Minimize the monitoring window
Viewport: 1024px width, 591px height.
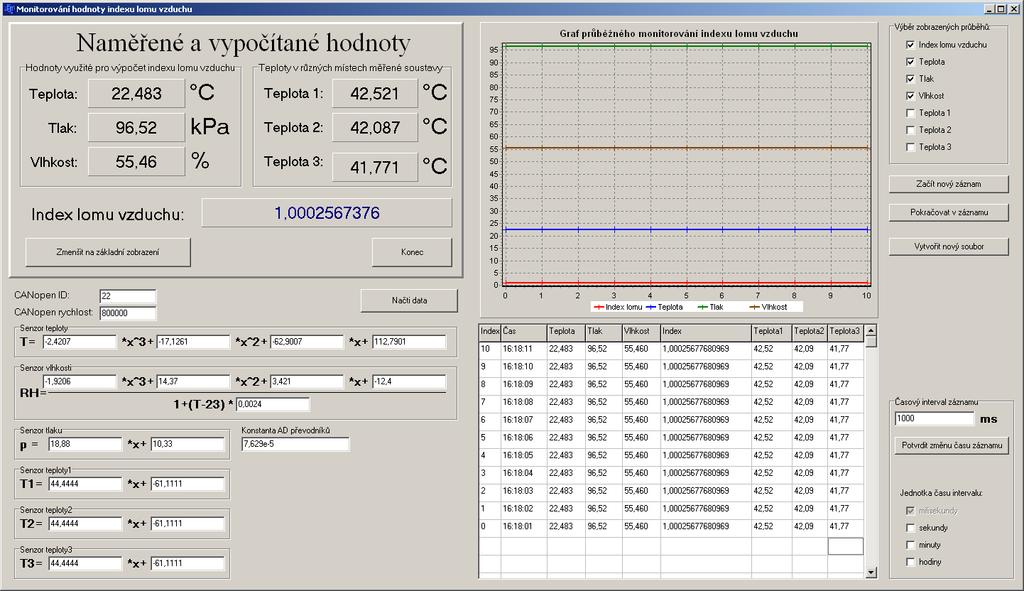pyautogui.click(x=989, y=9)
